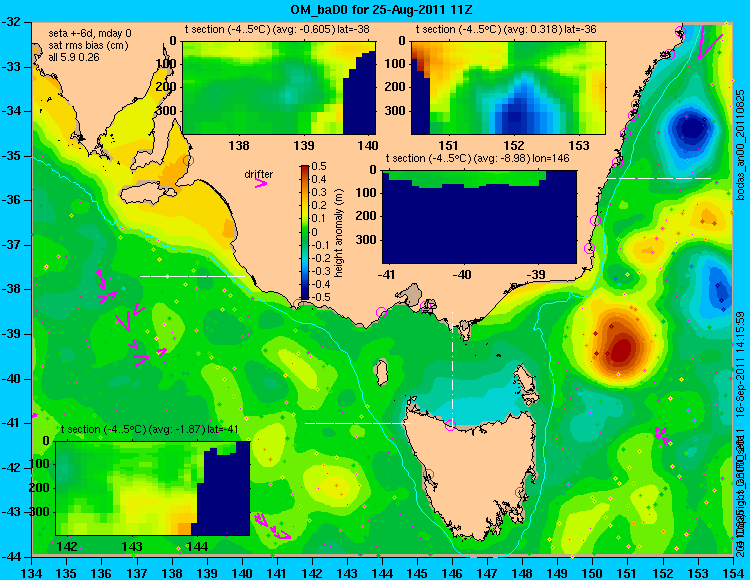
Task: Click the 't section' title with lat=-36
Action: point(506,29)
